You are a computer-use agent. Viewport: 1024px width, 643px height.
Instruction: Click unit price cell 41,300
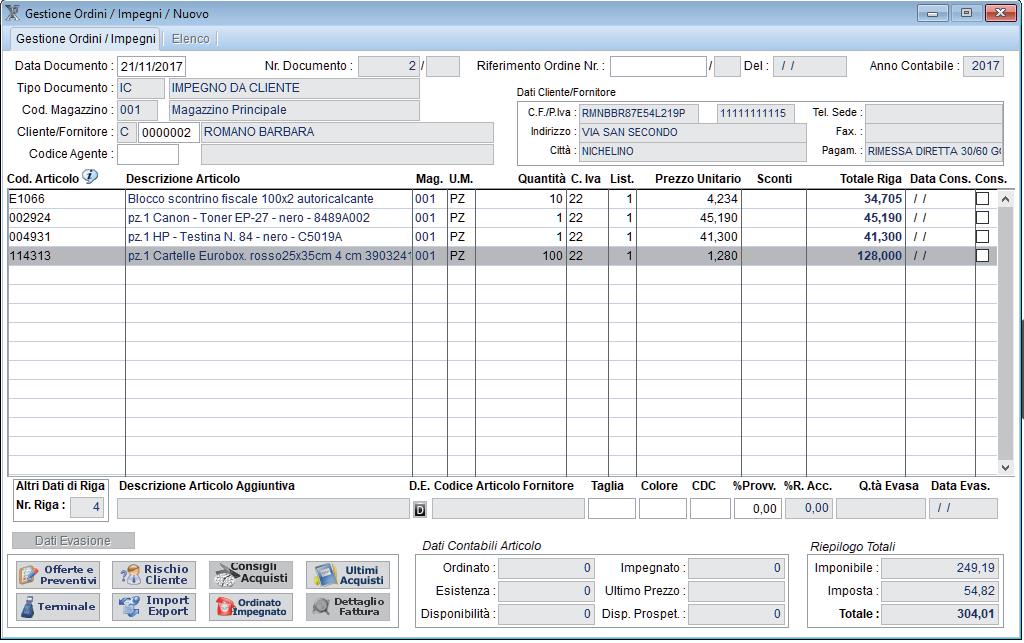click(x=689, y=236)
